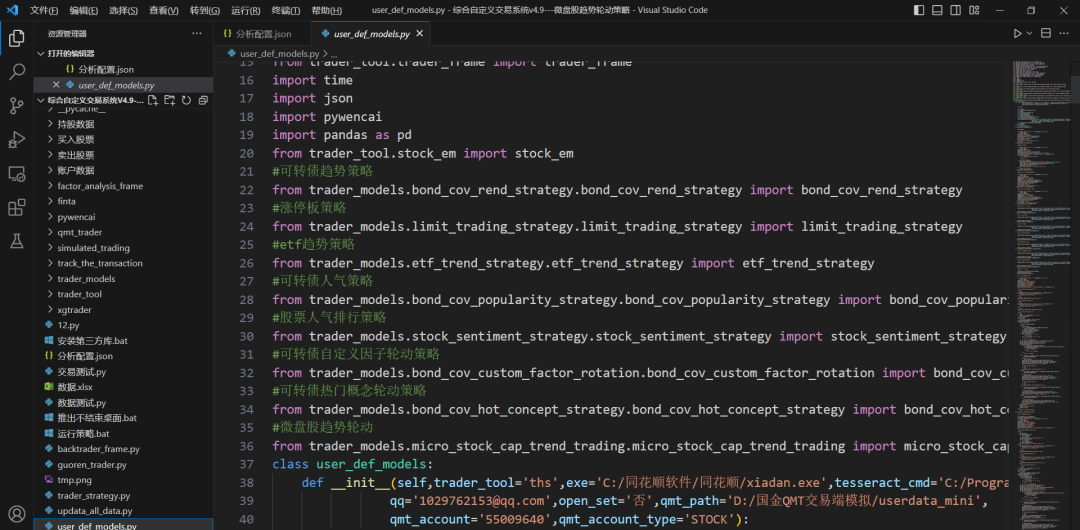Open editor More Actions ellipsis

1065,33
